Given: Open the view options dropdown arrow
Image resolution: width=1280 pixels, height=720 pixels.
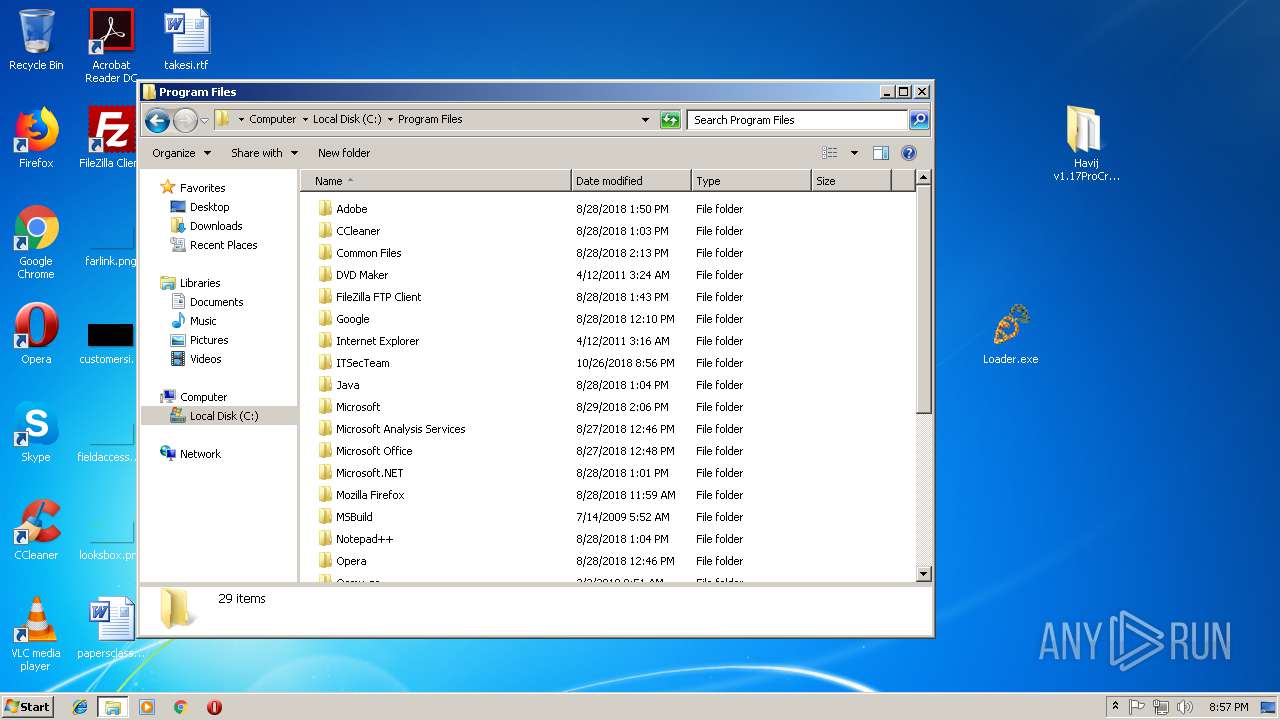Looking at the screenshot, I should tap(854, 153).
